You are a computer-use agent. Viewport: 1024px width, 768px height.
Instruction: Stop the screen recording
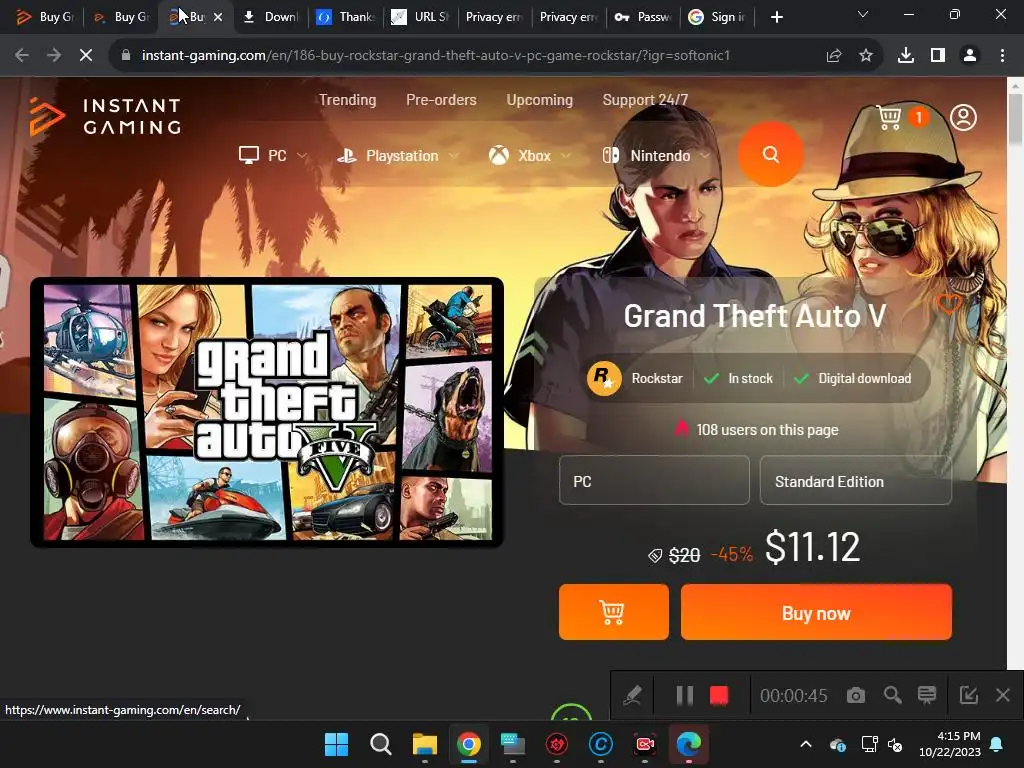[719, 696]
